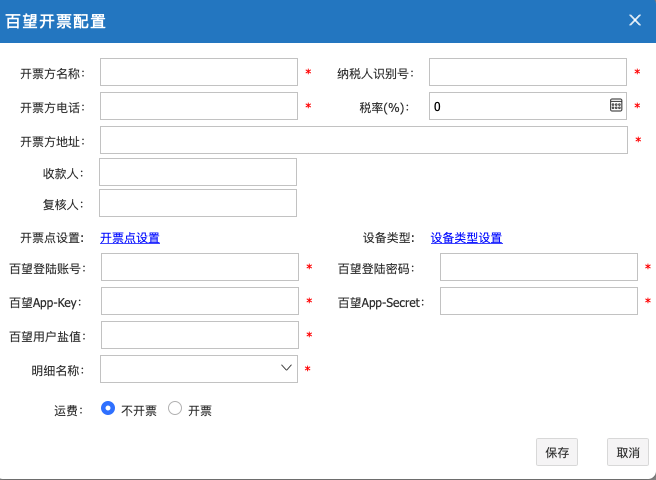Focus the 百望App-Secret input field
This screenshot has width=656, height=480.
pyautogui.click(x=539, y=301)
